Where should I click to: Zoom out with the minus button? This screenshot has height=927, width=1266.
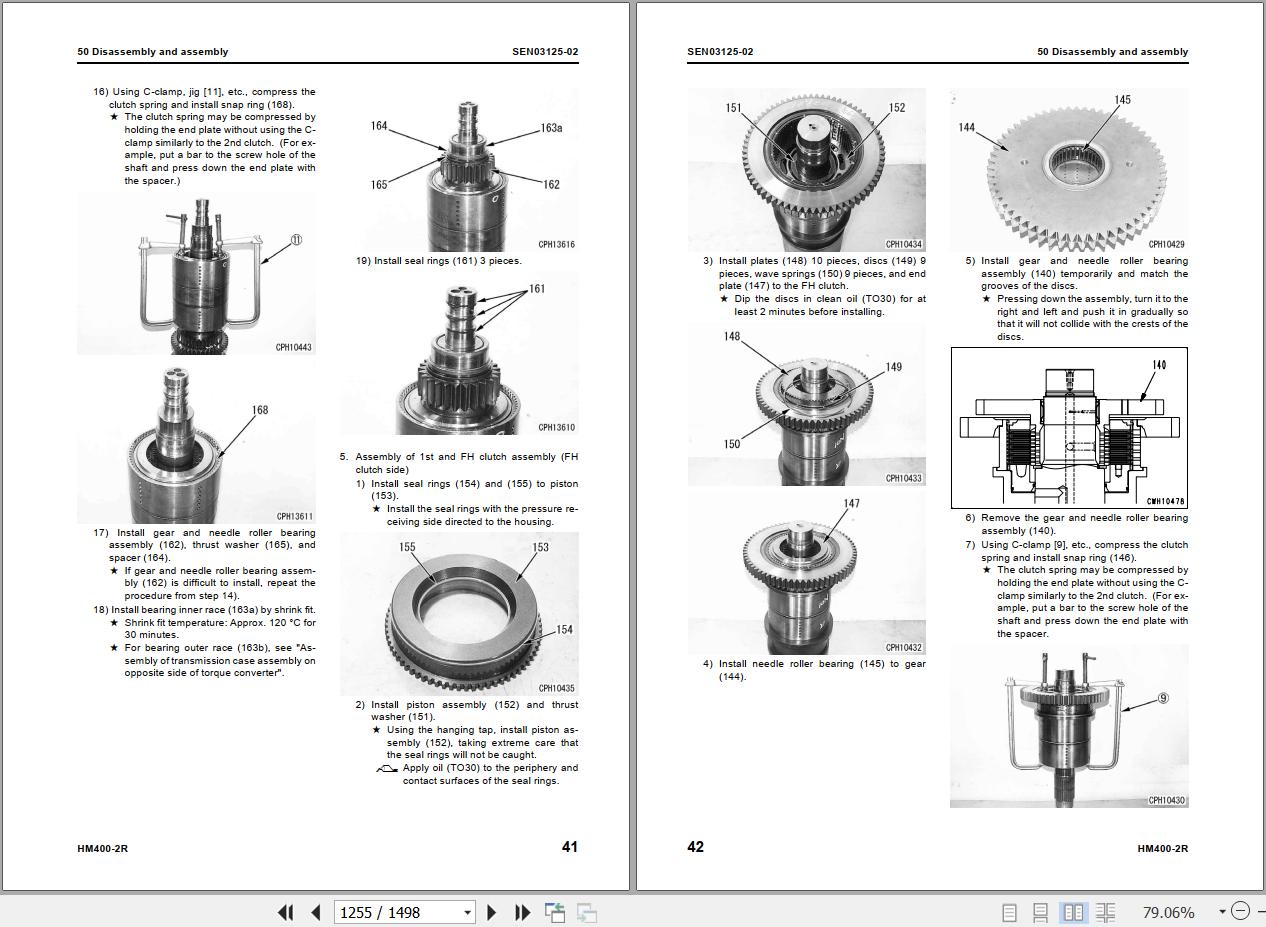click(x=1241, y=911)
